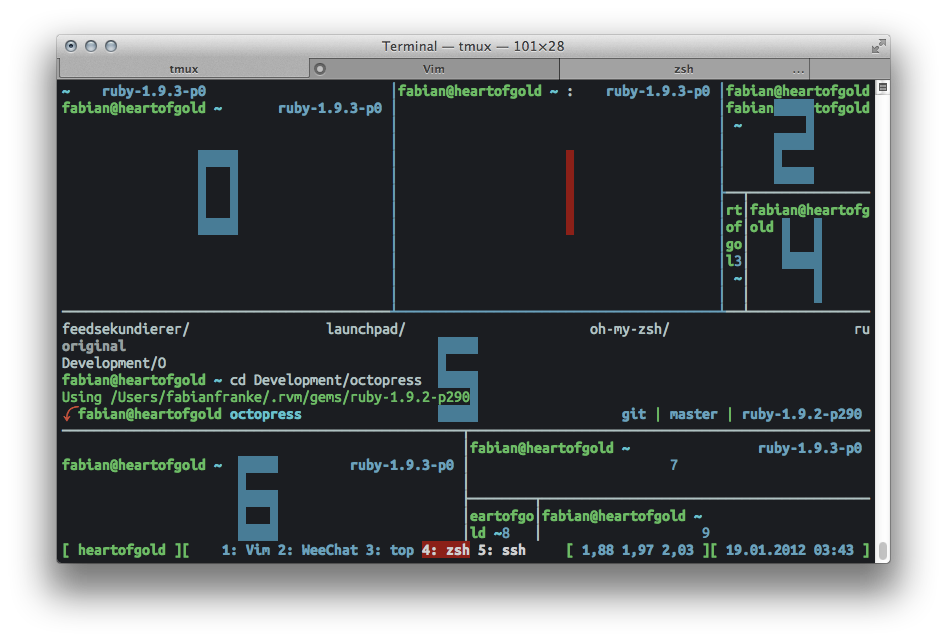Click the large pane number 4

[802, 260]
